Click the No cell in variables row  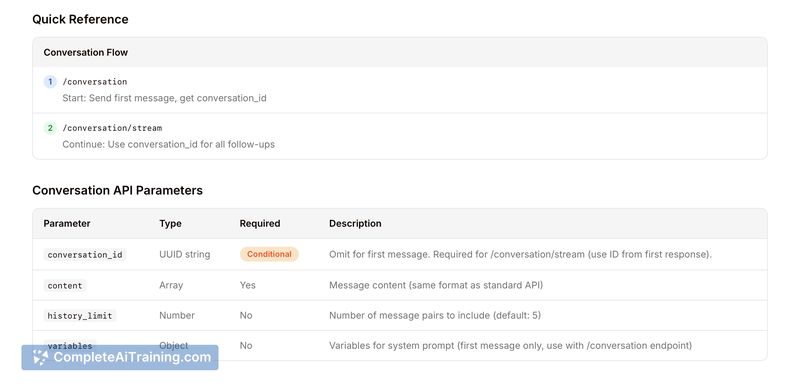click(x=246, y=345)
